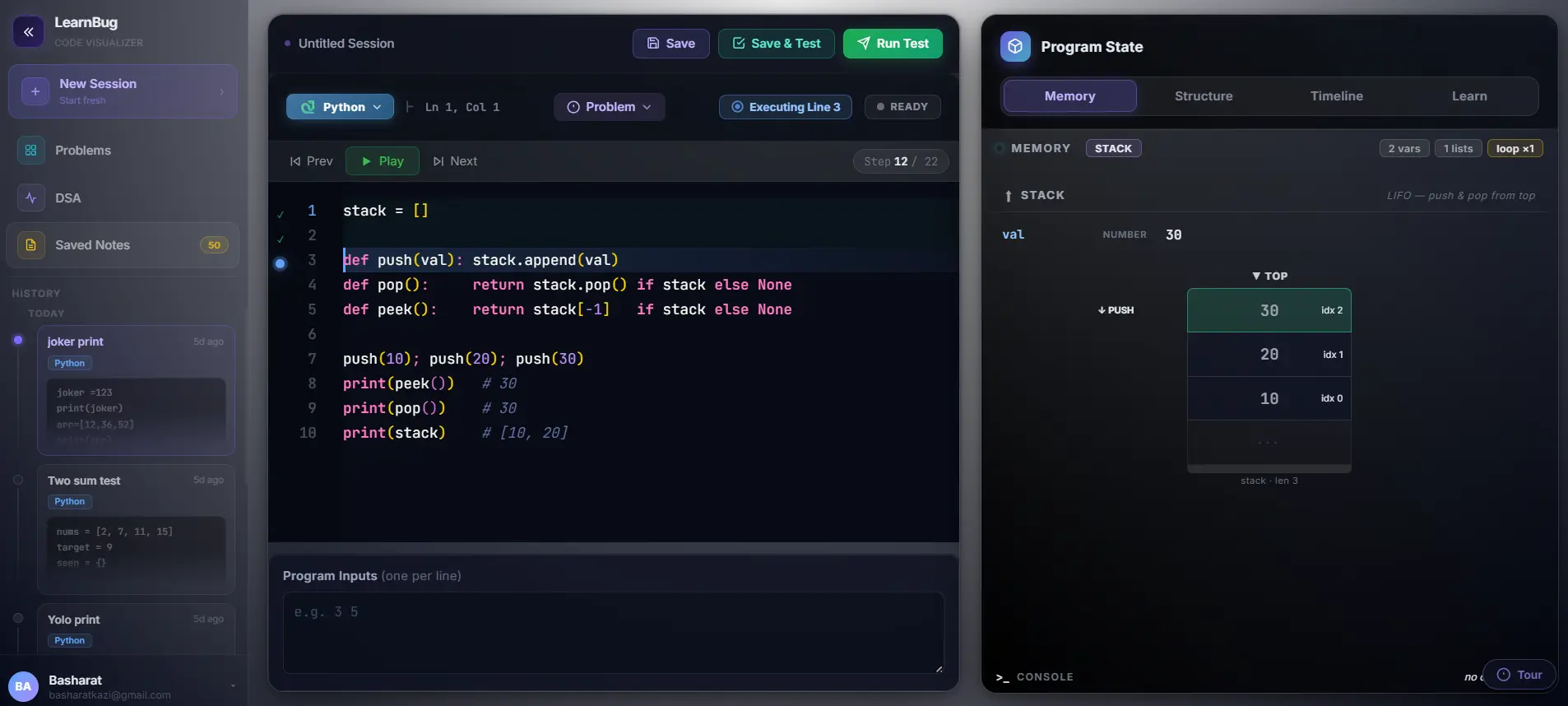Screen dimensions: 1568x706
Task: Open 'Two sum test' history session
Action: [x=136, y=530]
